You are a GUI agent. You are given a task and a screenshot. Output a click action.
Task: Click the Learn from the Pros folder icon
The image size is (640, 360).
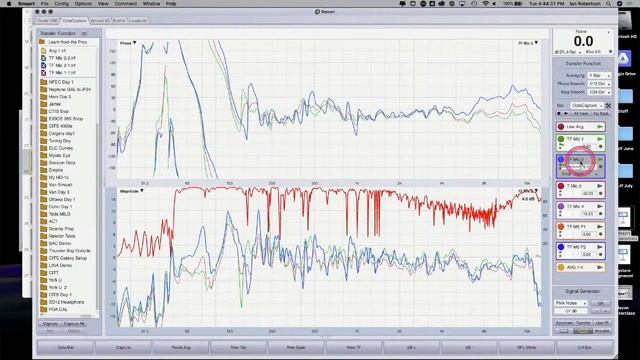[x=42, y=42]
